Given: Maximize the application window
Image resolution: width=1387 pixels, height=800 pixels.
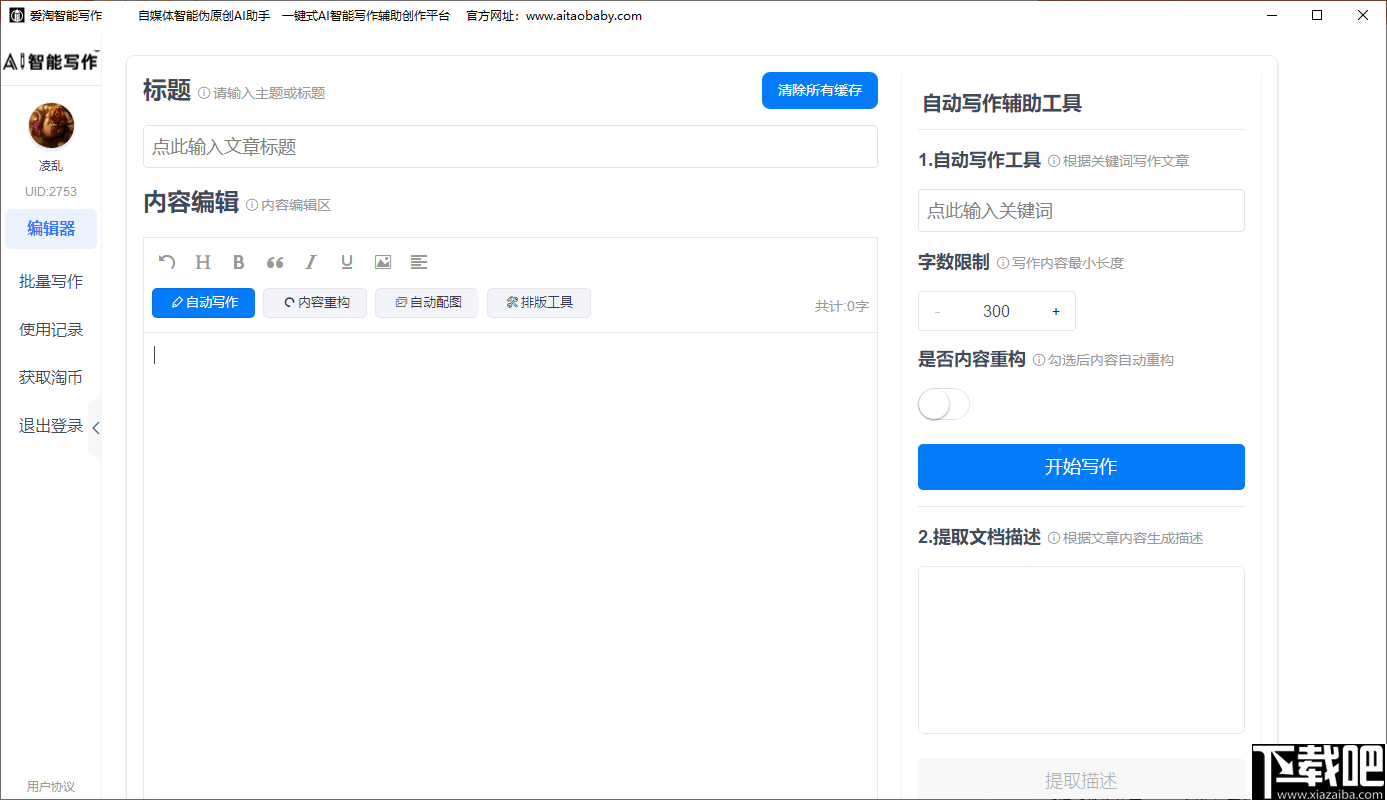Looking at the screenshot, I should (x=1317, y=16).
